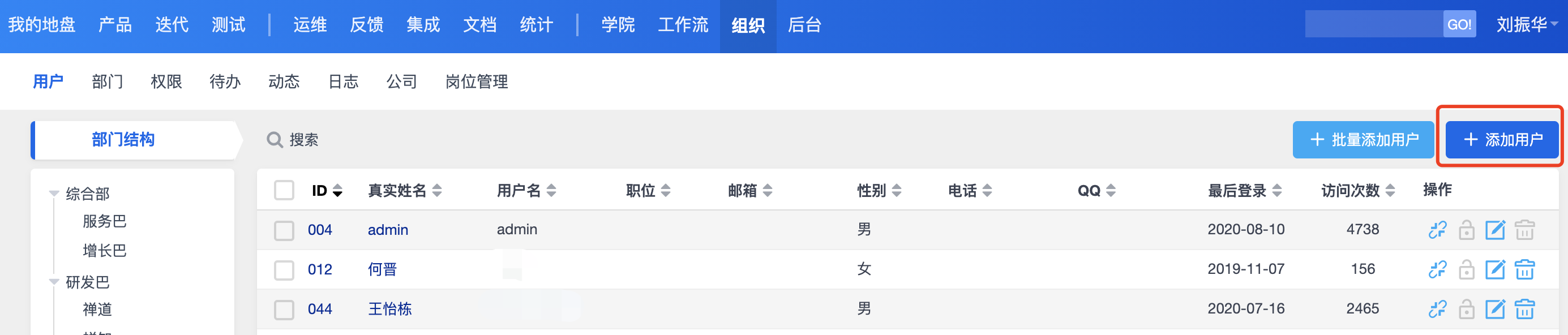Switch to the 部门 tab
Image resolution: width=1568 pixels, height=335 pixels.
[107, 81]
